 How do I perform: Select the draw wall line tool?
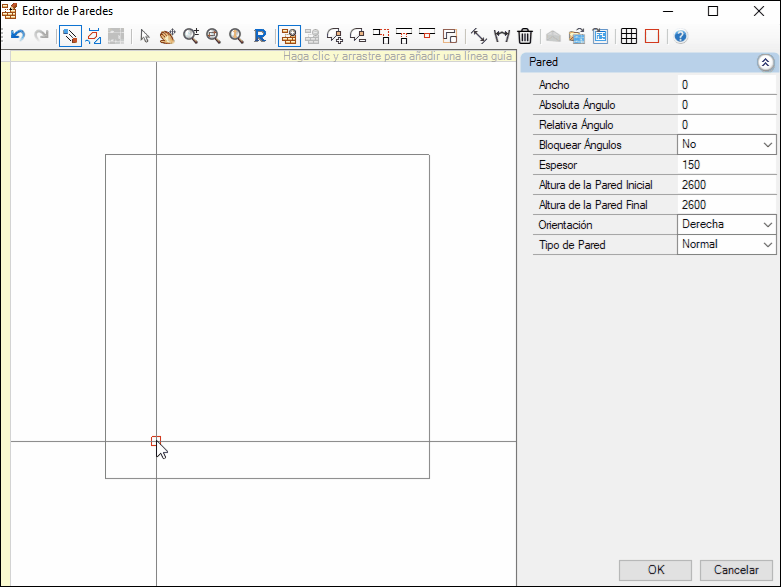coord(70,36)
